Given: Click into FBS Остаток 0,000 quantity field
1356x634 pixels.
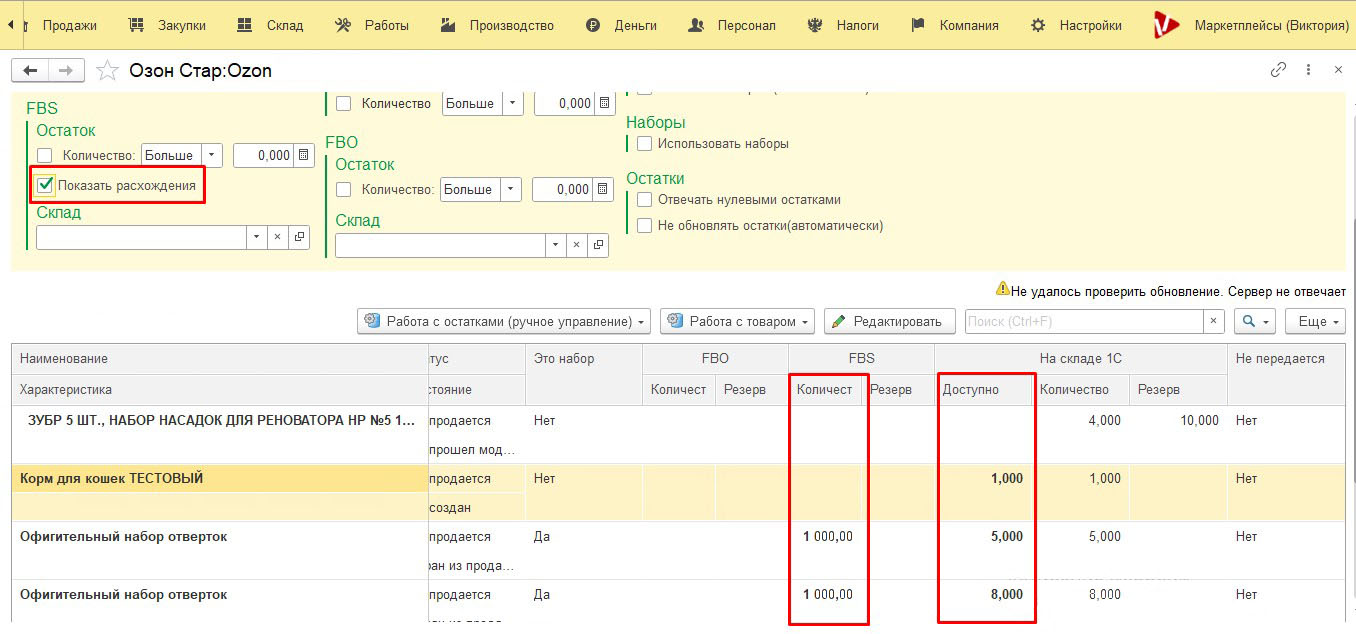Looking at the screenshot, I should pyautogui.click(x=264, y=155).
